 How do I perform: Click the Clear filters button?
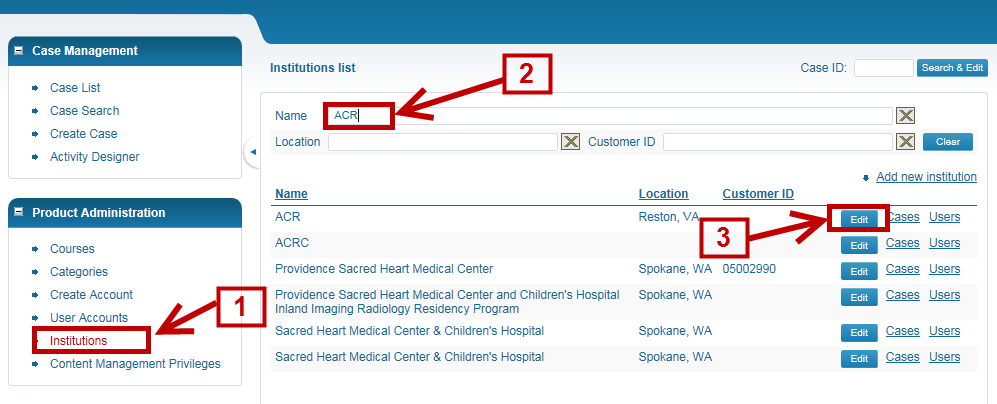coord(947,142)
